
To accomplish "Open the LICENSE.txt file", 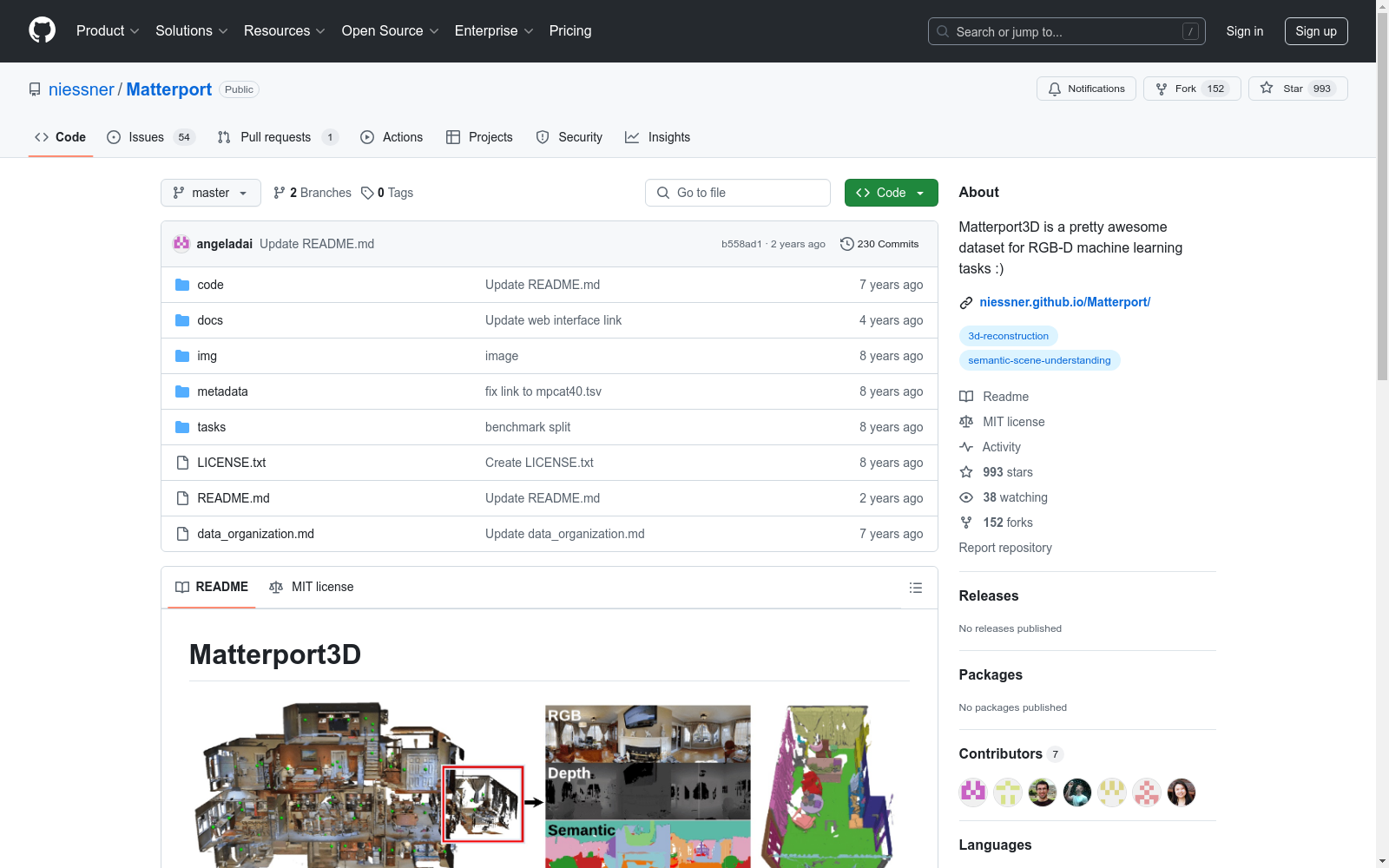I will (231, 463).
